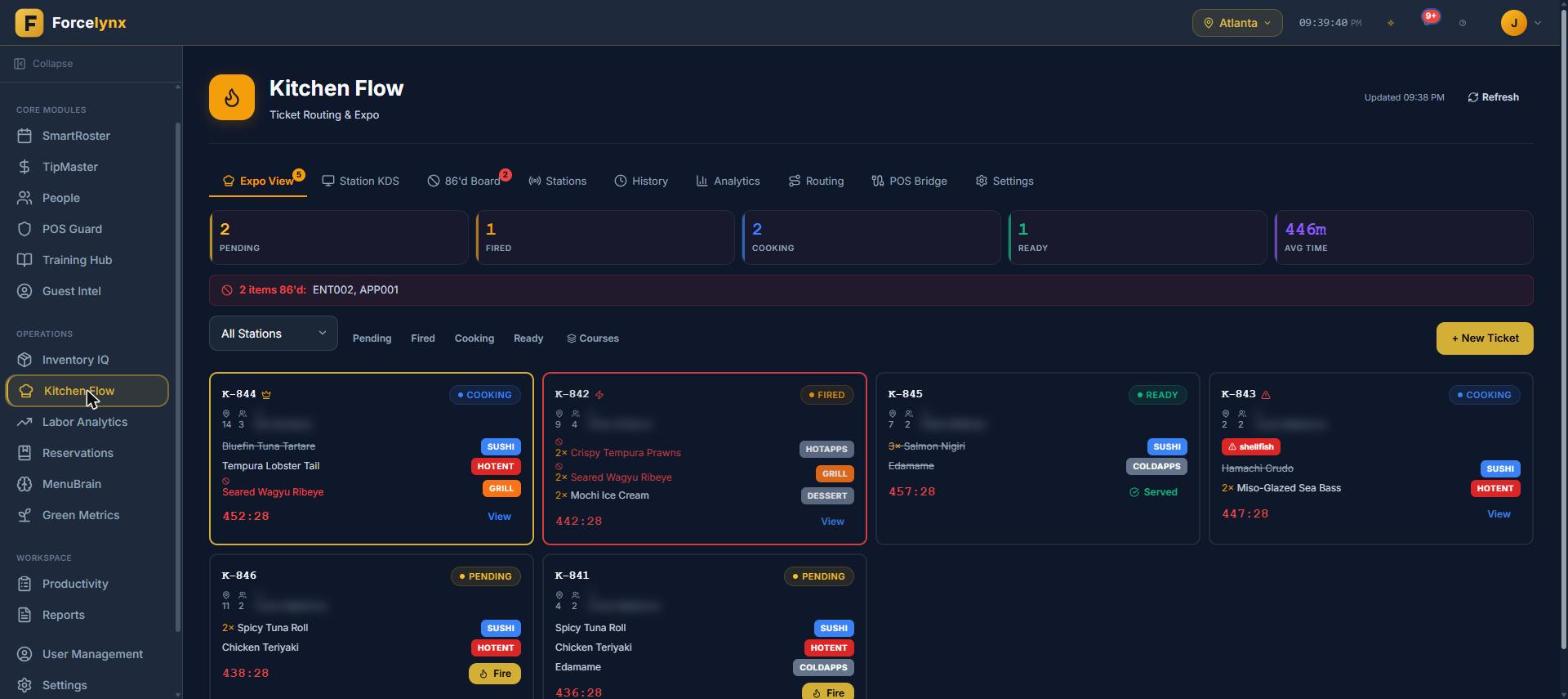Click the shellfish allergy badge

click(x=1251, y=447)
